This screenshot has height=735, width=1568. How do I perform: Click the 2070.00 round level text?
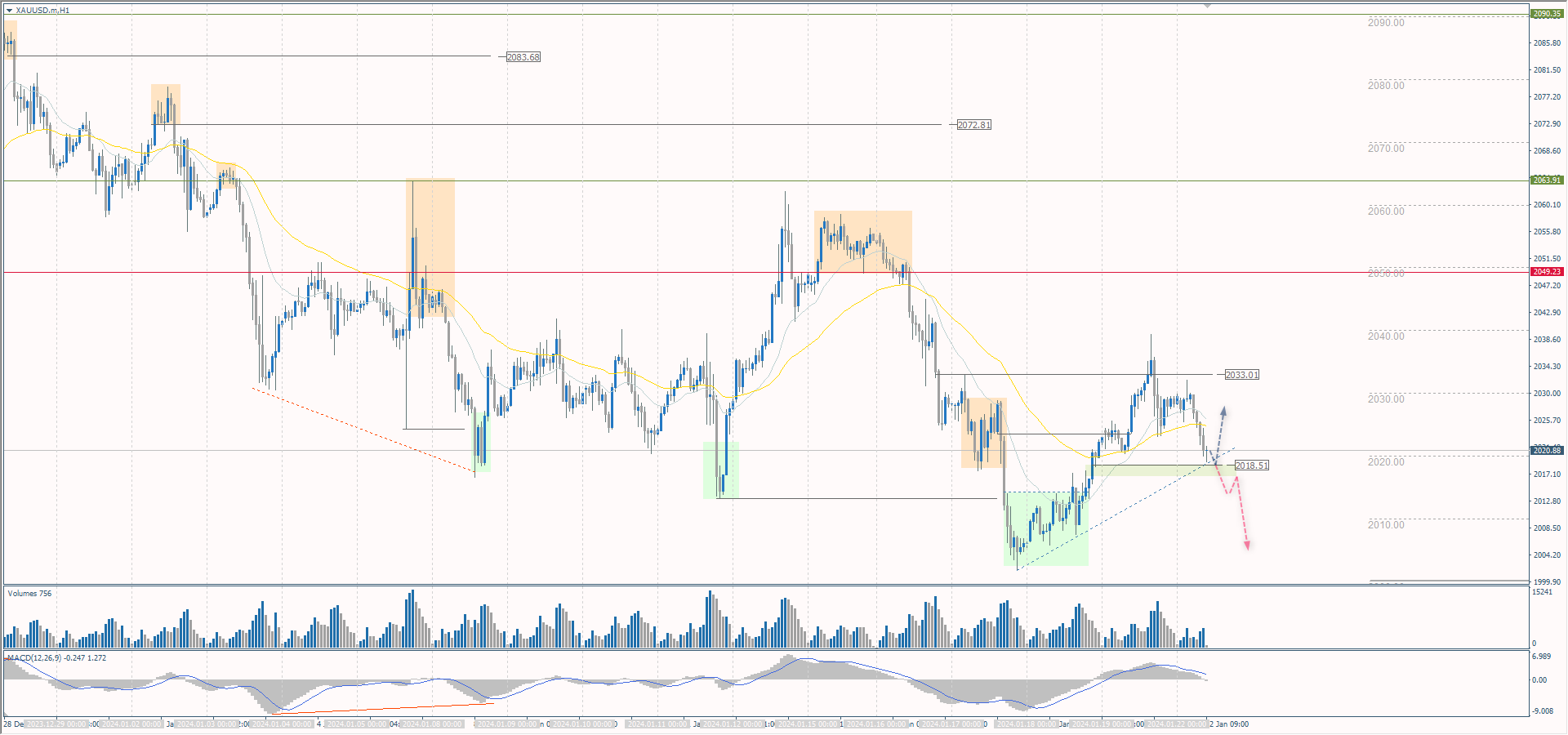(x=1386, y=149)
